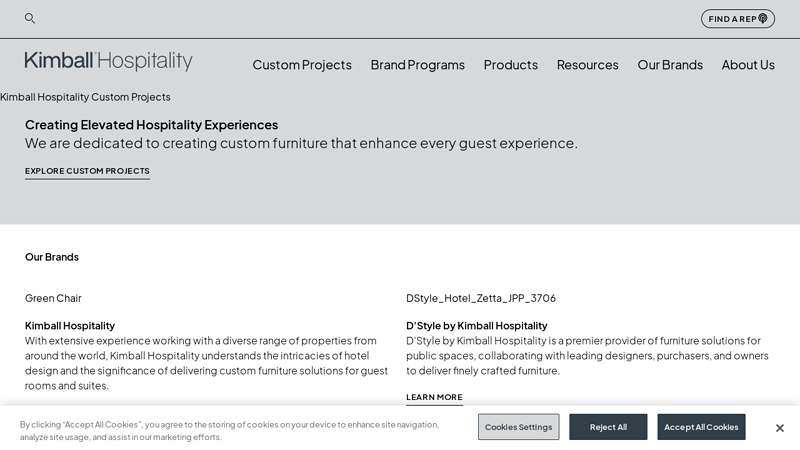Close the cookie consent banner
This screenshot has width=800, height=450.
click(780, 428)
